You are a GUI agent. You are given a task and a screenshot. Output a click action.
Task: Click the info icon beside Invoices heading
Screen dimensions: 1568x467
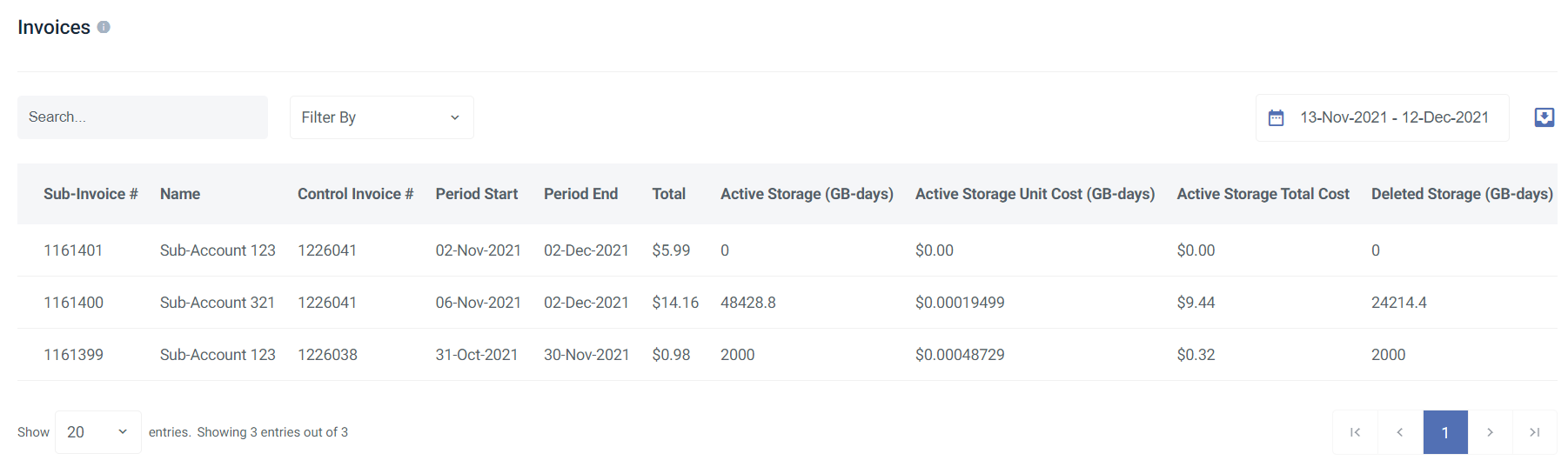104,27
